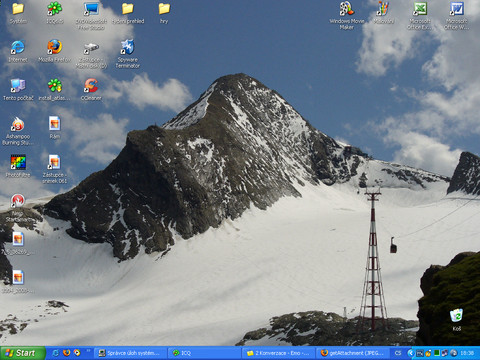Open the Mozilla Firefox desktop shortcut

[x=54, y=51]
